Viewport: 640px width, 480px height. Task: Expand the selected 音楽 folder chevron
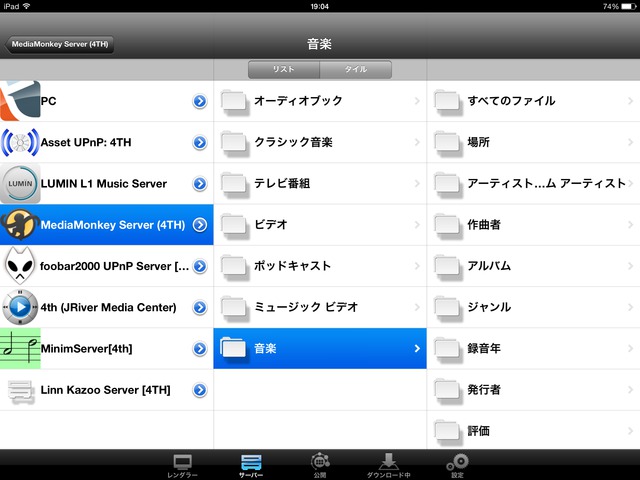[417, 348]
